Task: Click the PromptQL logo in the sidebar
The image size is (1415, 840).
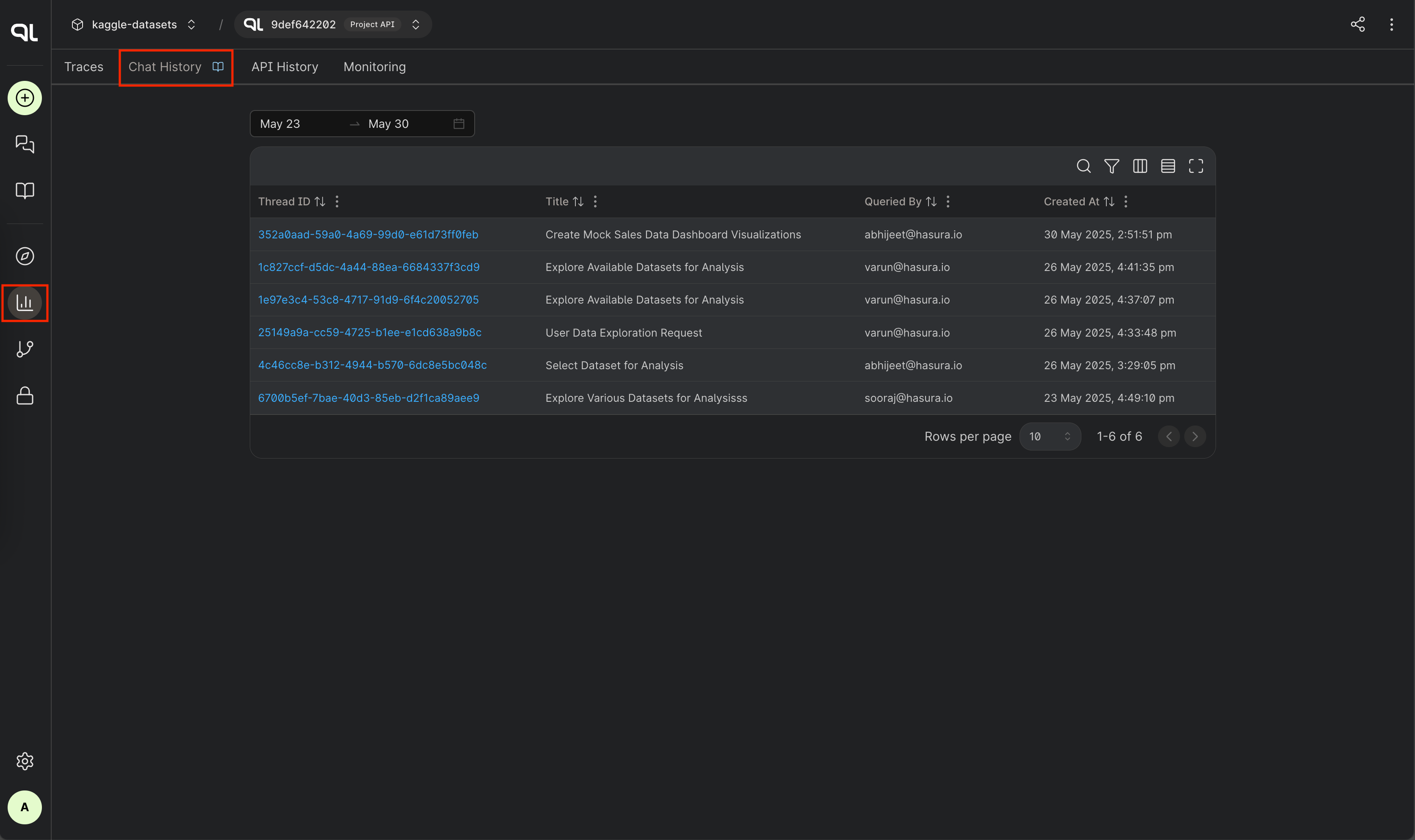Action: (24, 32)
